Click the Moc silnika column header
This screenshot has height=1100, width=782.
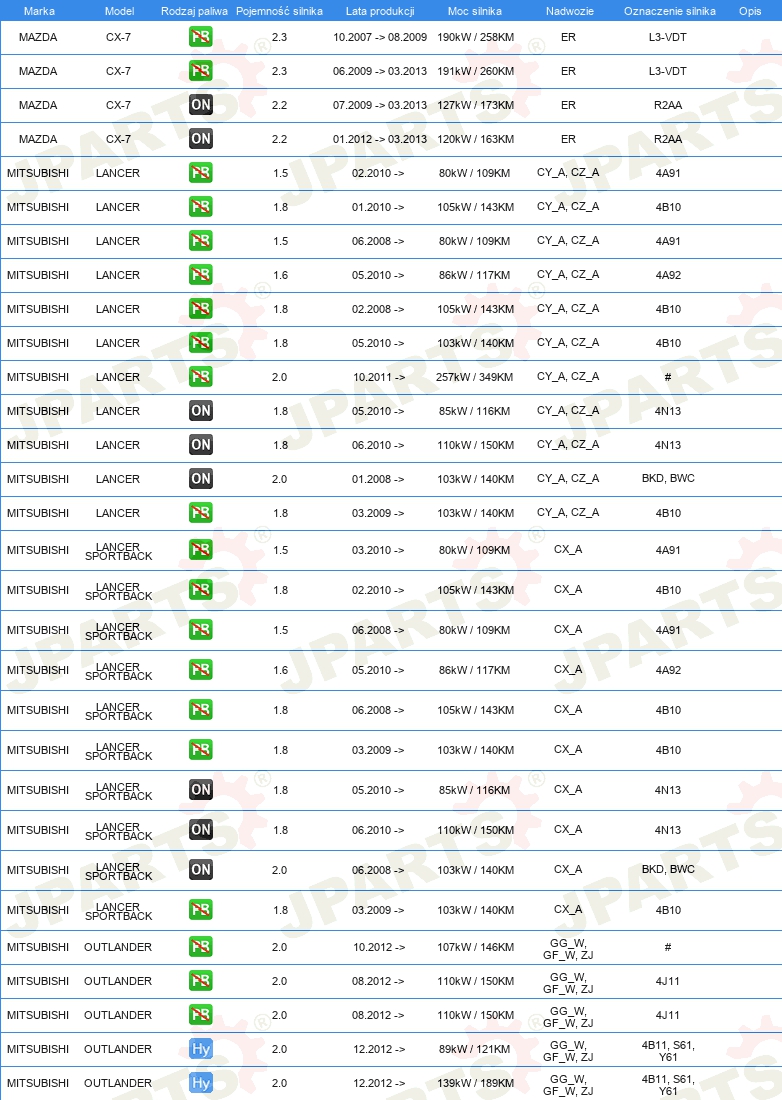pyautogui.click(x=475, y=11)
